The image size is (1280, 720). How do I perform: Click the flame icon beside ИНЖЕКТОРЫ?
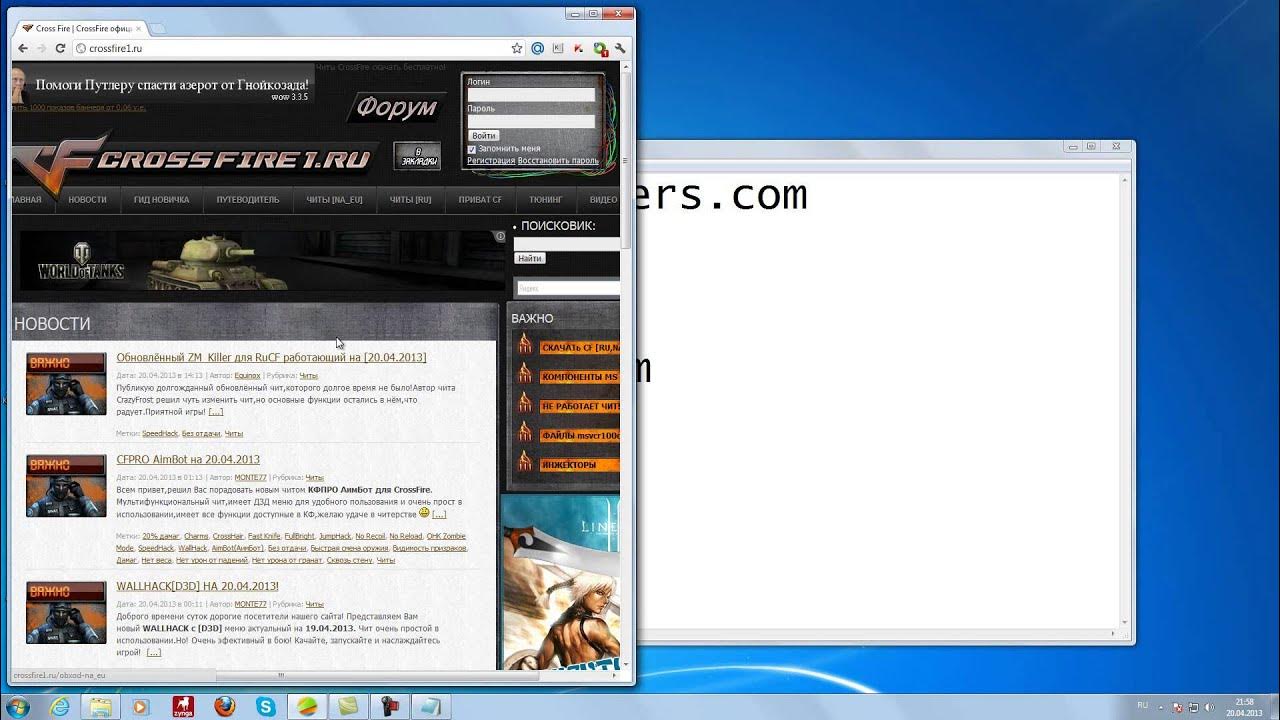click(524, 462)
